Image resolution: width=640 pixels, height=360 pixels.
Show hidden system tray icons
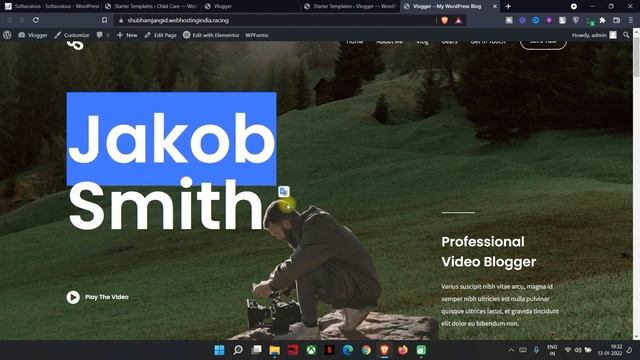pyautogui.click(x=511, y=350)
